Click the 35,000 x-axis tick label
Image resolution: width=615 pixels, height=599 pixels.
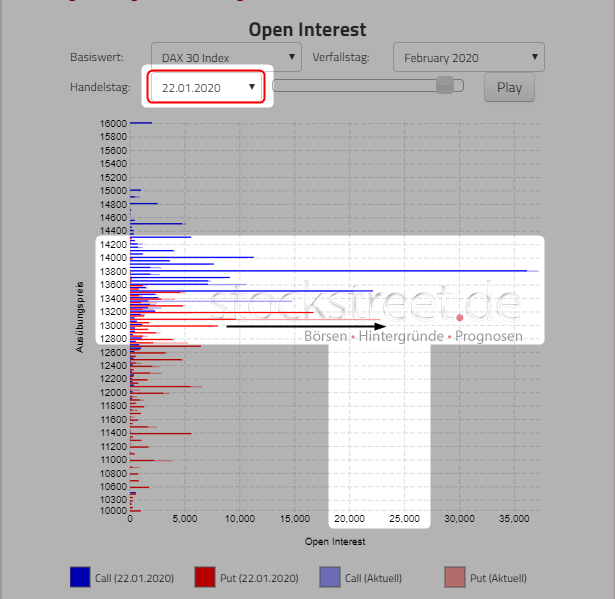coord(513,520)
